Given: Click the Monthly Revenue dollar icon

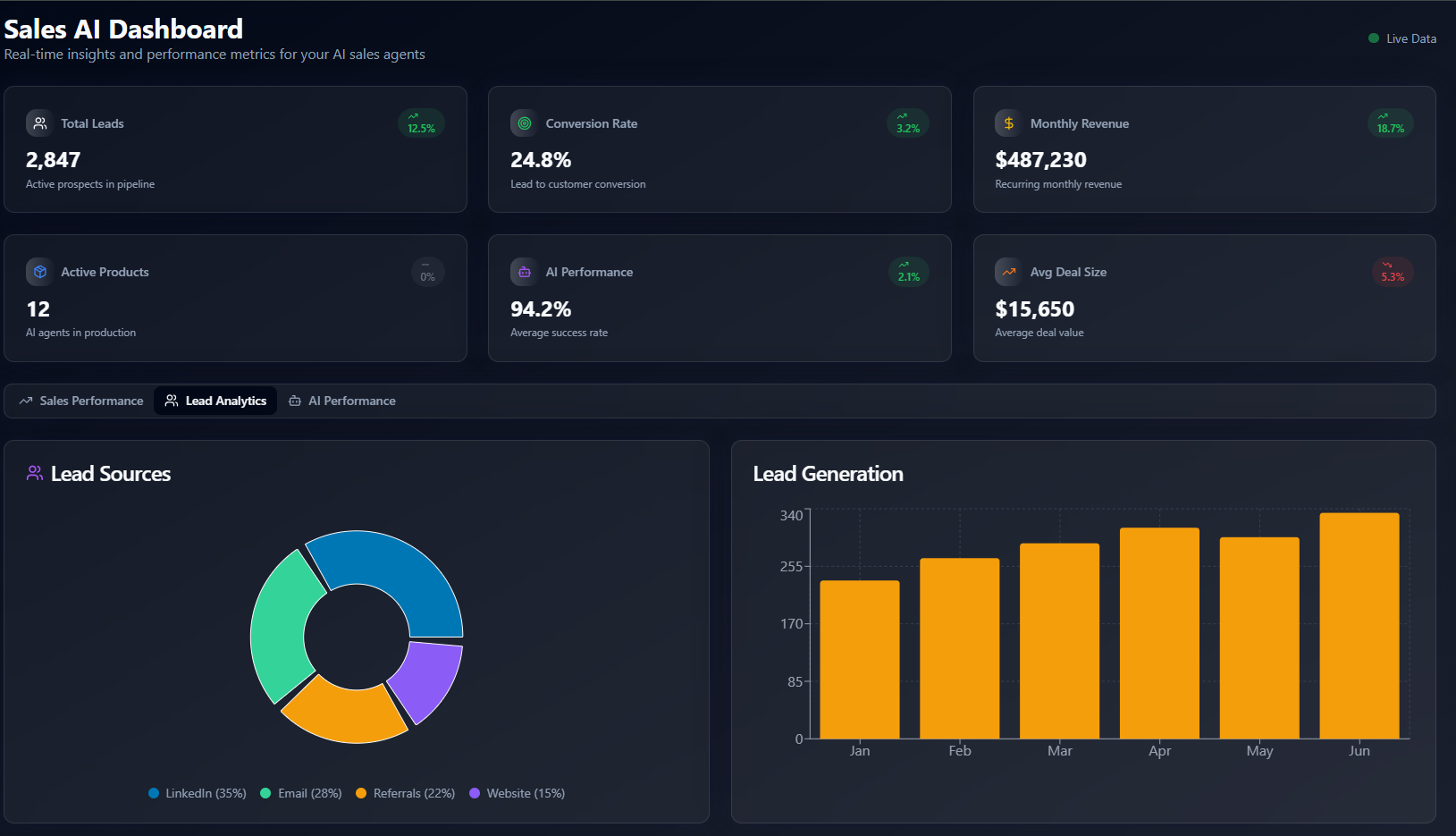Looking at the screenshot, I should point(1008,123).
